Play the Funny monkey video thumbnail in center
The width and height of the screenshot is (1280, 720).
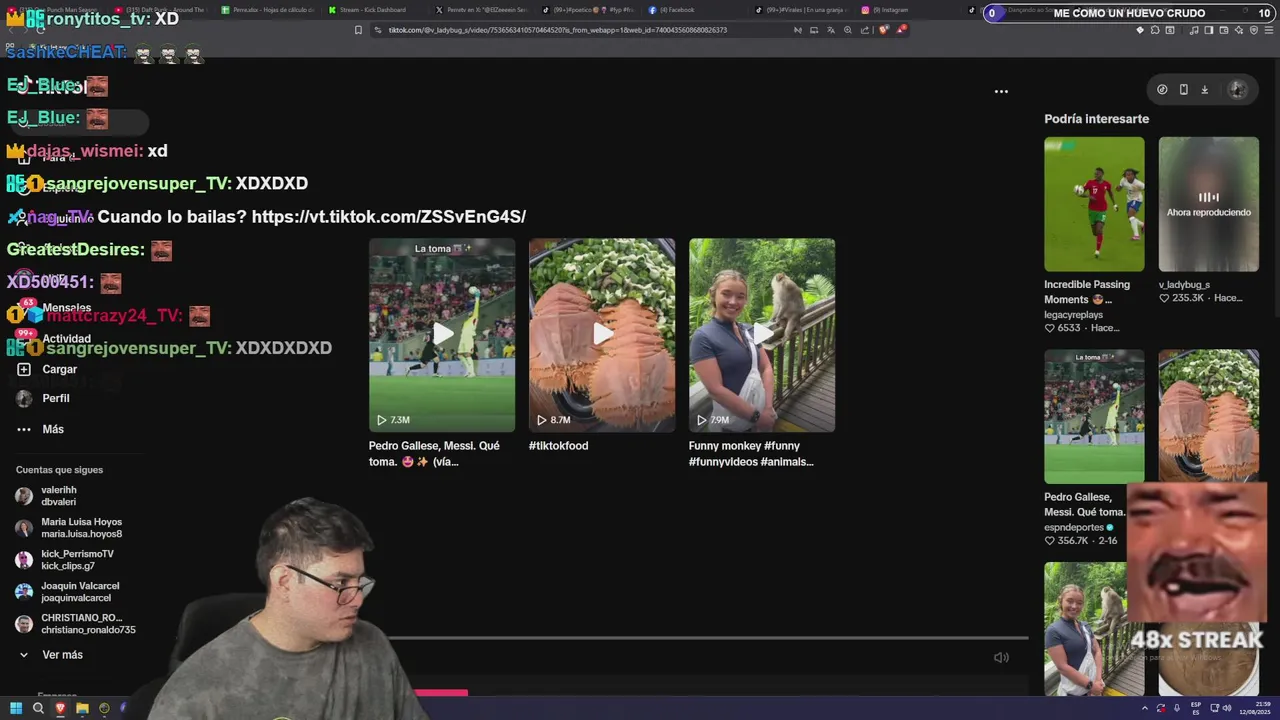coord(762,335)
